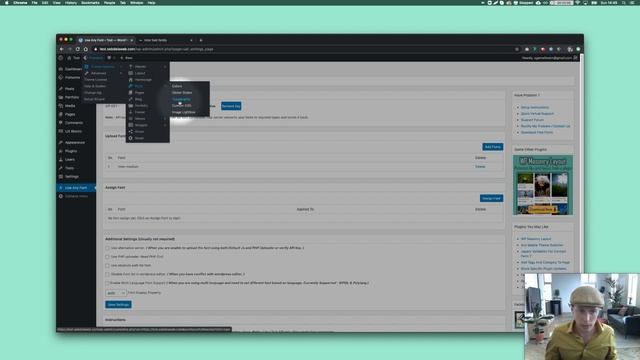Check Disable font list in wordpress editor
The width and height of the screenshot is (640, 360).
[x=107, y=274]
